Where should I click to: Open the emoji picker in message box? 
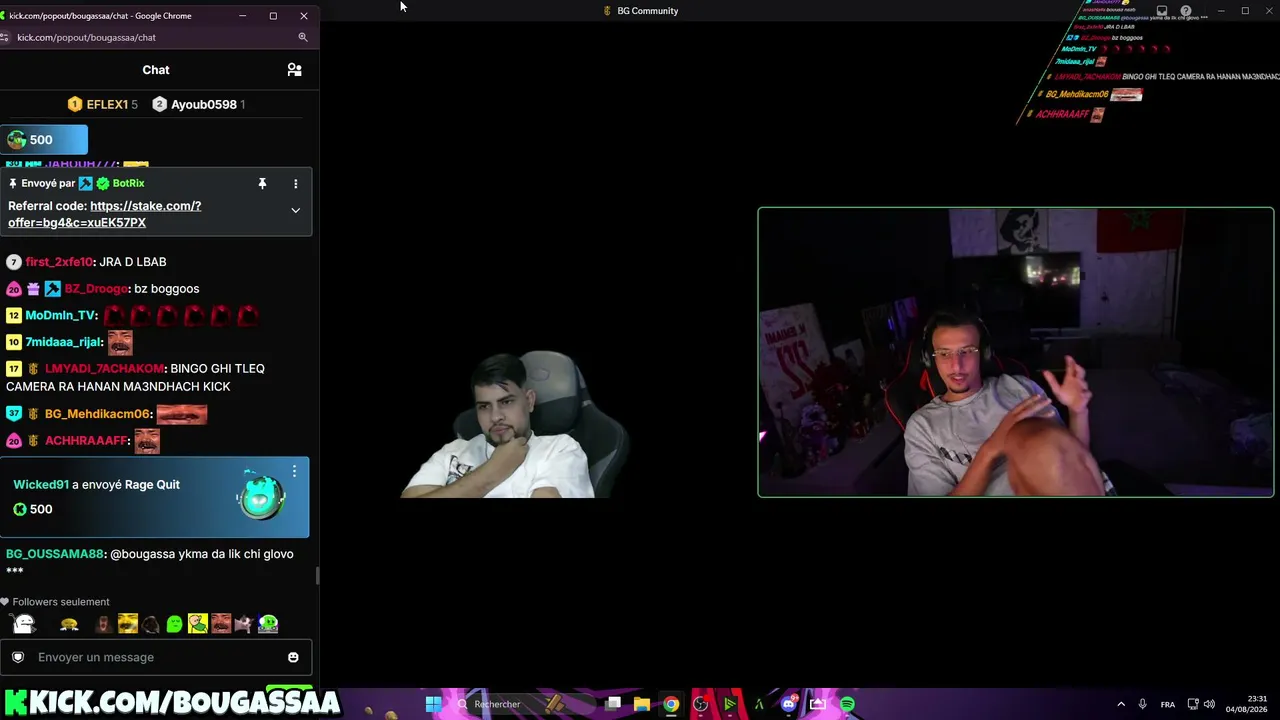293,658
